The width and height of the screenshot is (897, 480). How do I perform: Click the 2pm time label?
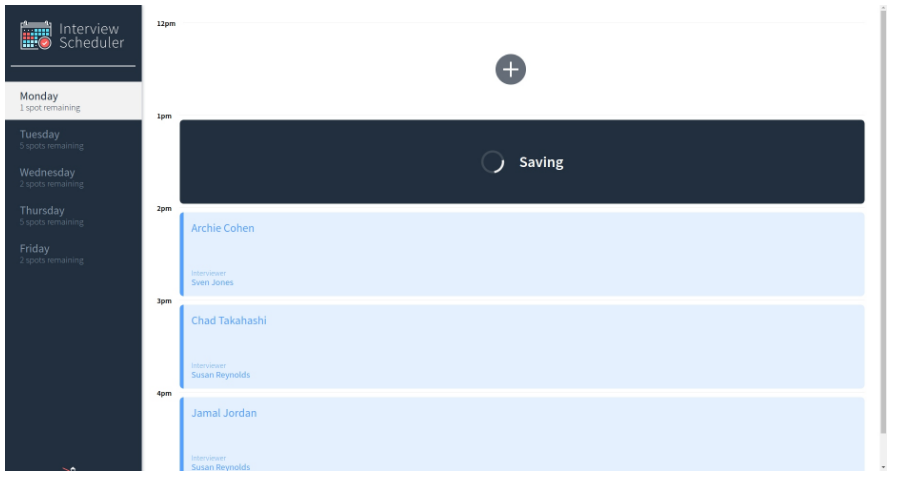[x=164, y=208]
